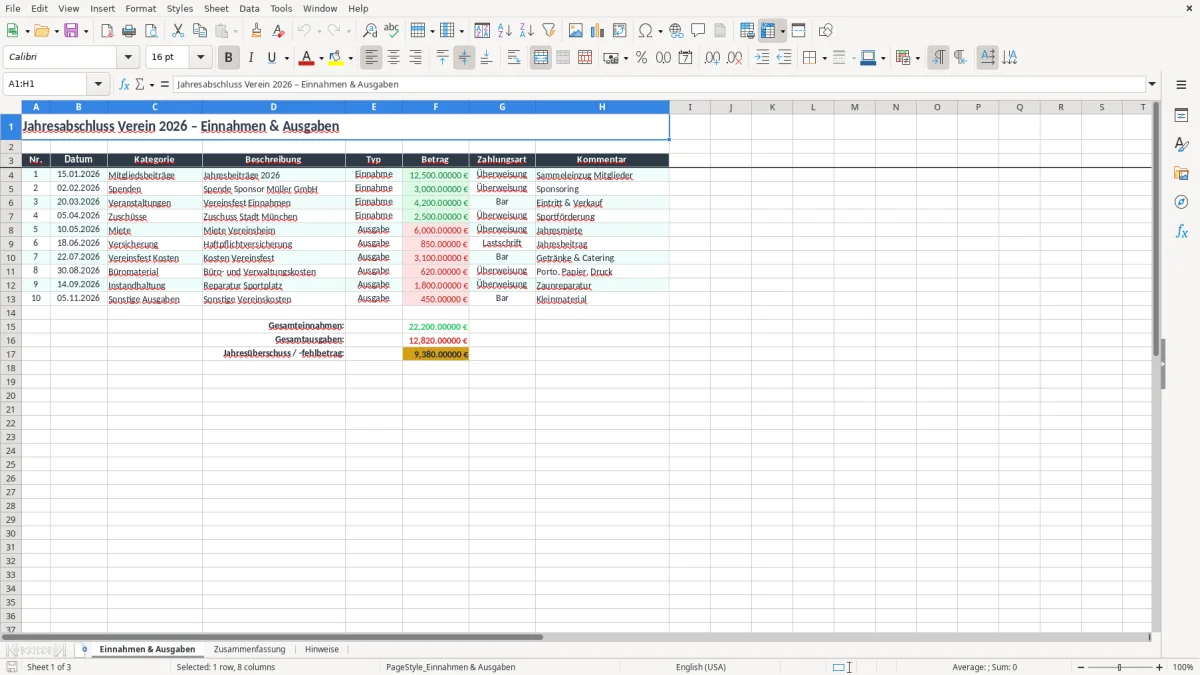This screenshot has height=675, width=1200.
Task: Open the Data menu
Action: 249,8
